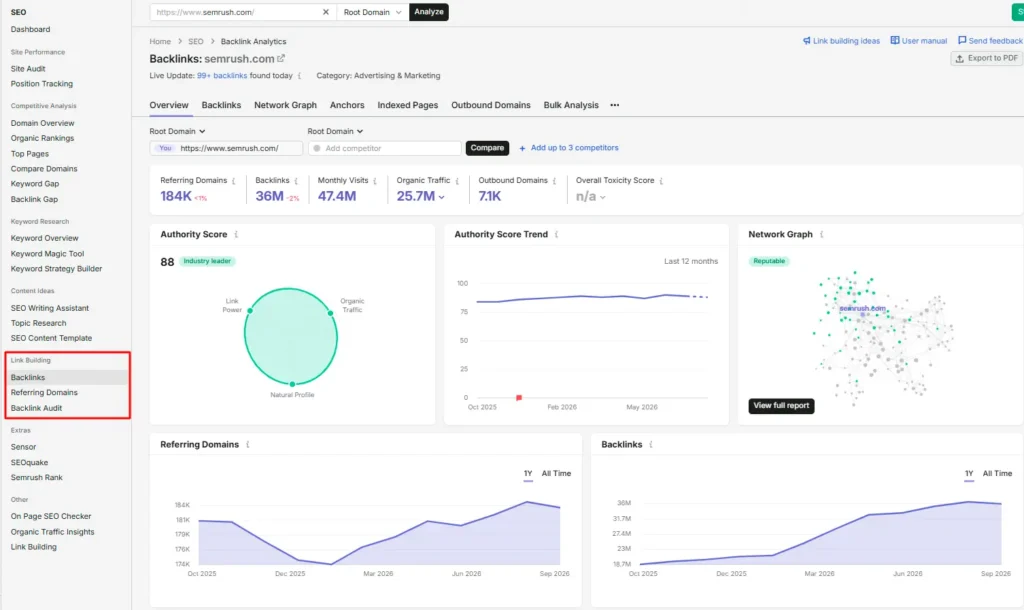Viewport: 1024px width, 610px height.
Task: Select All Time on Backlinks chart
Action: coord(997,474)
